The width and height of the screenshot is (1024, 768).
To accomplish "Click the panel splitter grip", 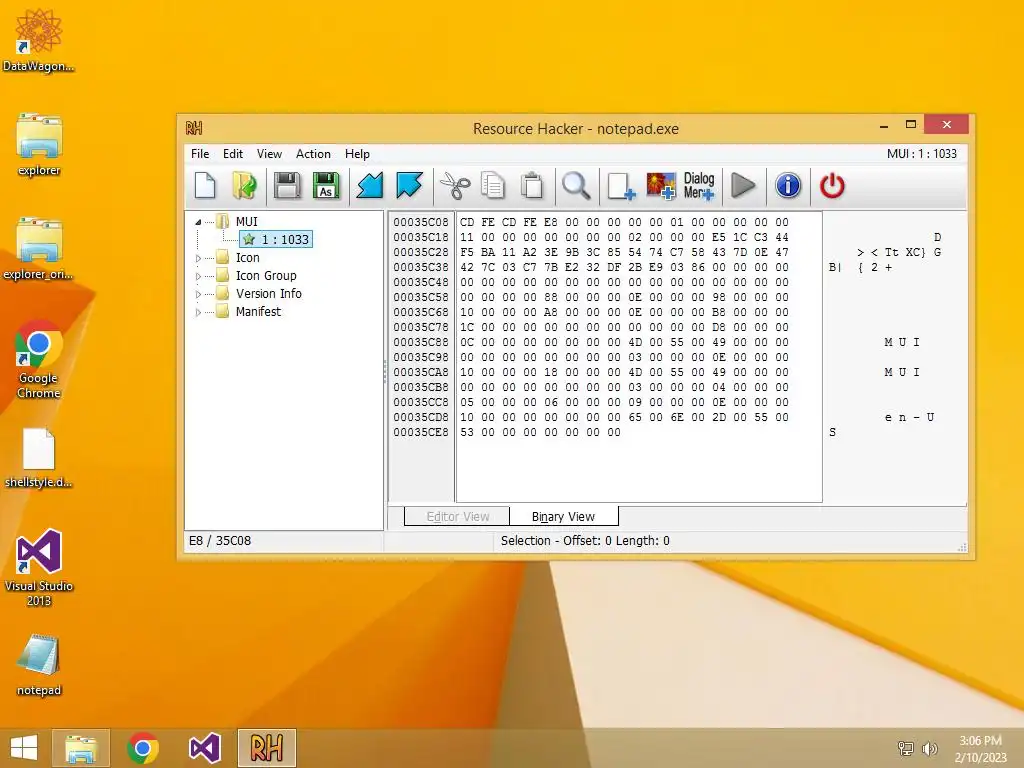I will 385,371.
